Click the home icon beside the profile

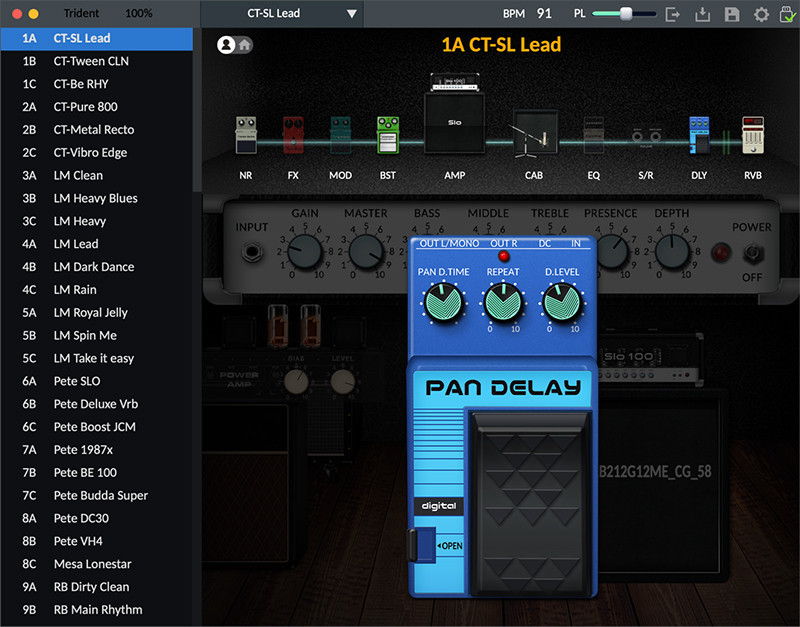pos(244,45)
